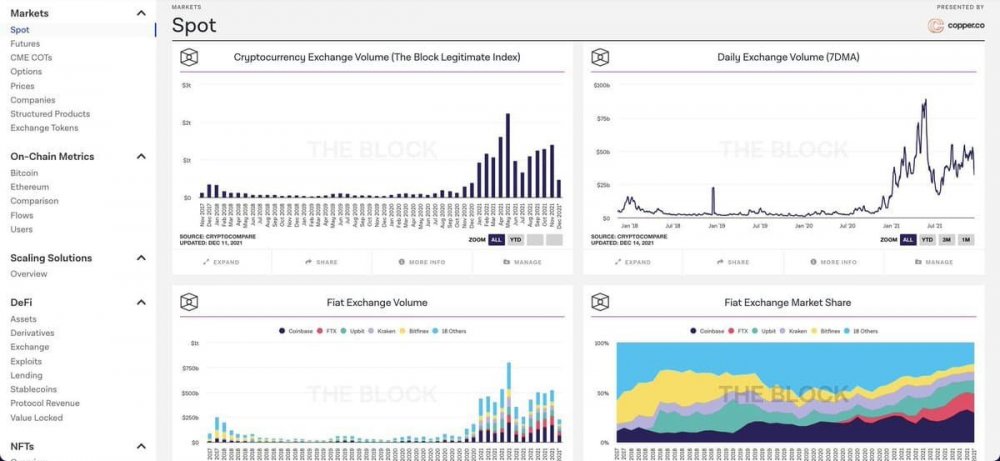Toggle Upbit series in Fiat Exchange Volume legend
Screen dimensions: 1000x461
click(x=352, y=331)
